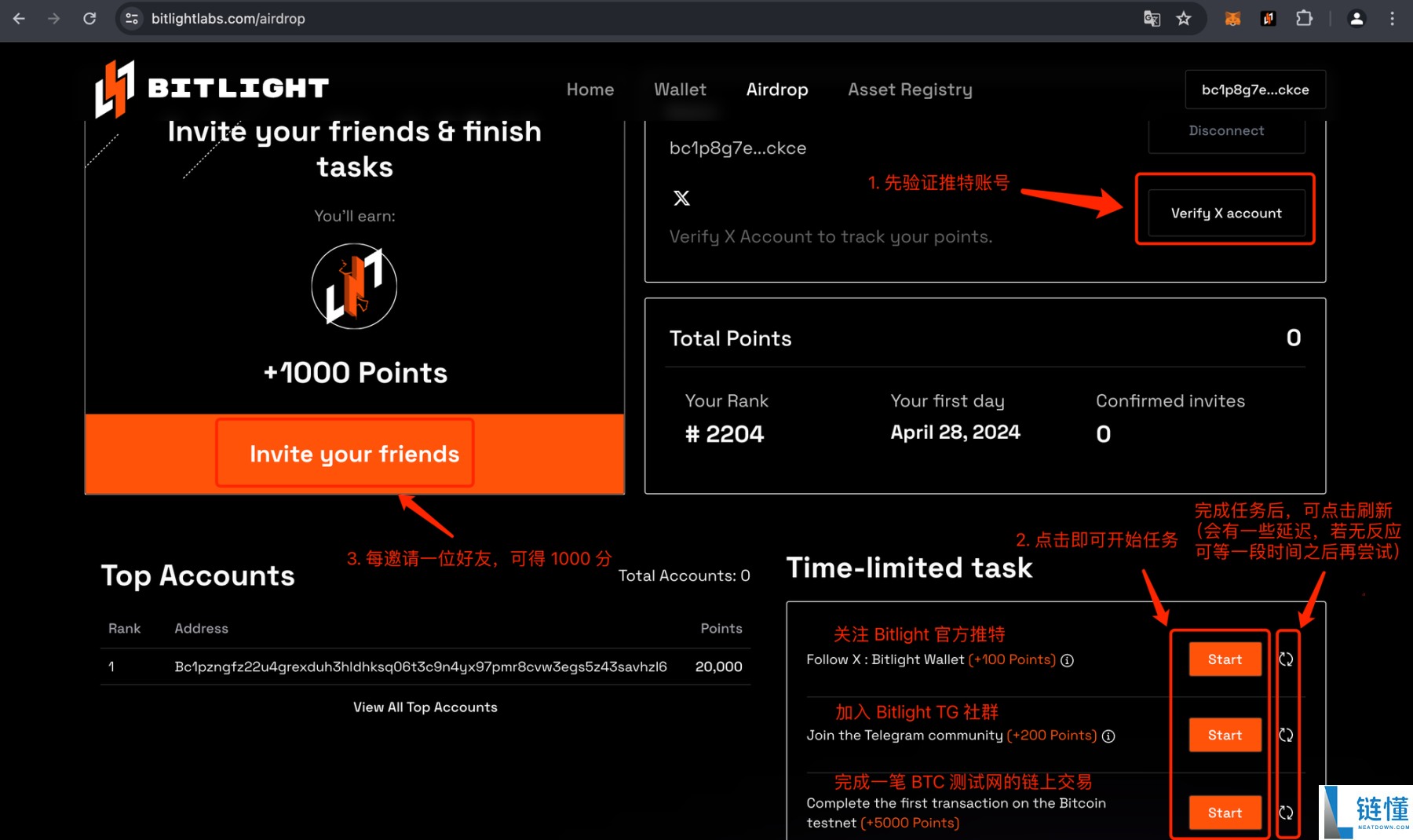Click the '# 2204' rank value
The width and height of the screenshot is (1413, 840).
coord(724,434)
